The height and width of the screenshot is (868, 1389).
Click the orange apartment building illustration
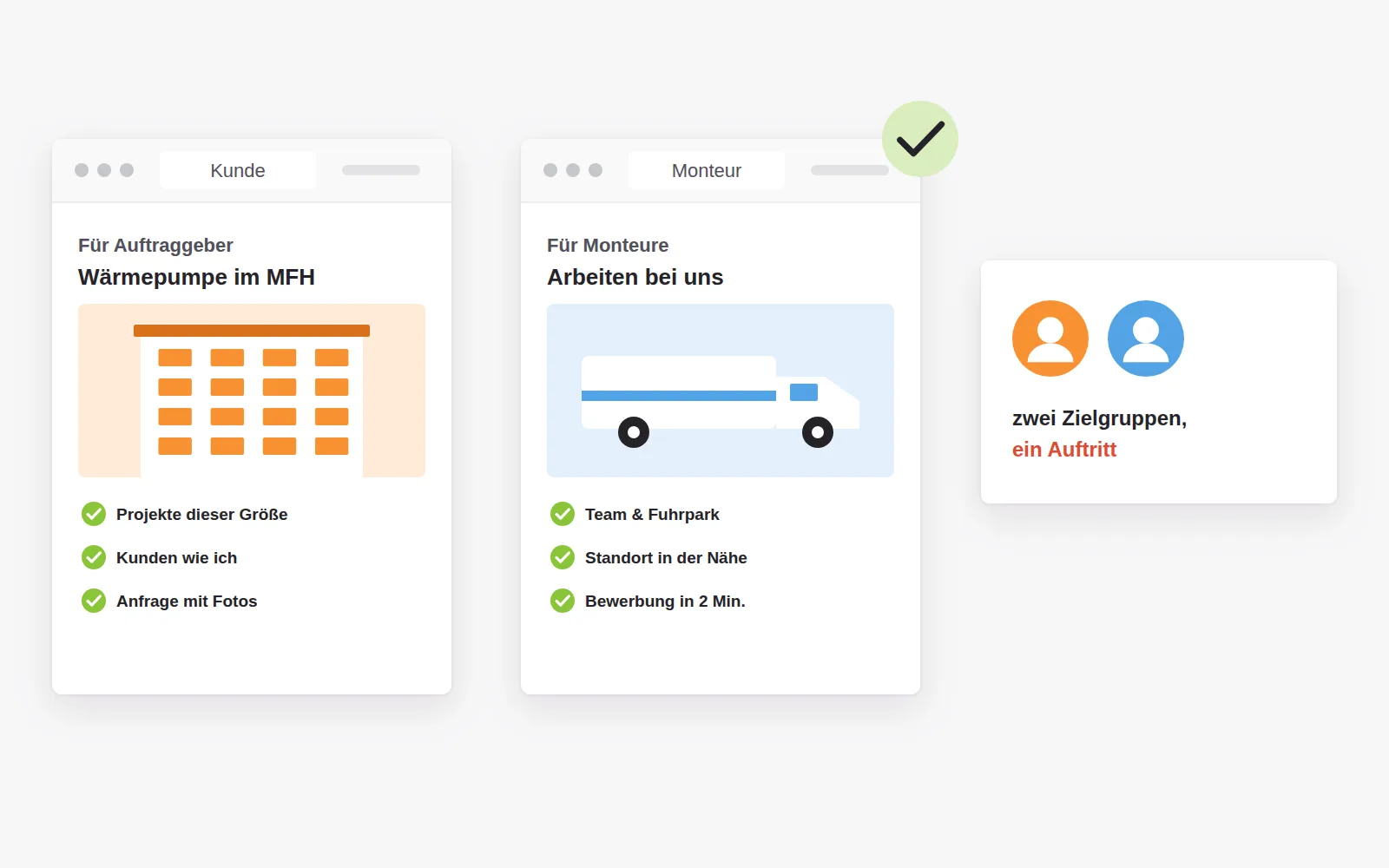click(252, 391)
